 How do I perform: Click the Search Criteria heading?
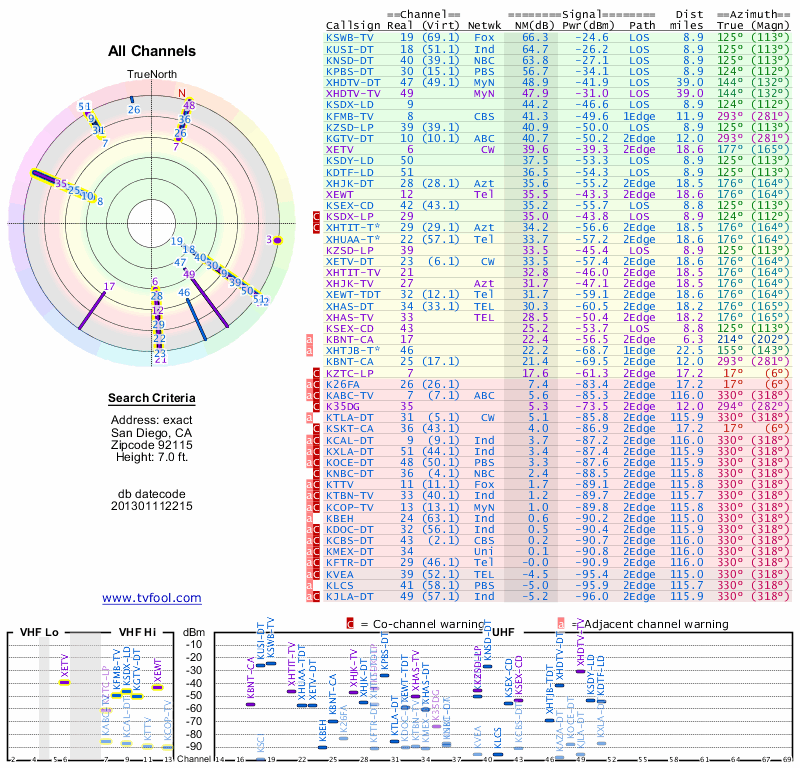[x=152, y=398]
